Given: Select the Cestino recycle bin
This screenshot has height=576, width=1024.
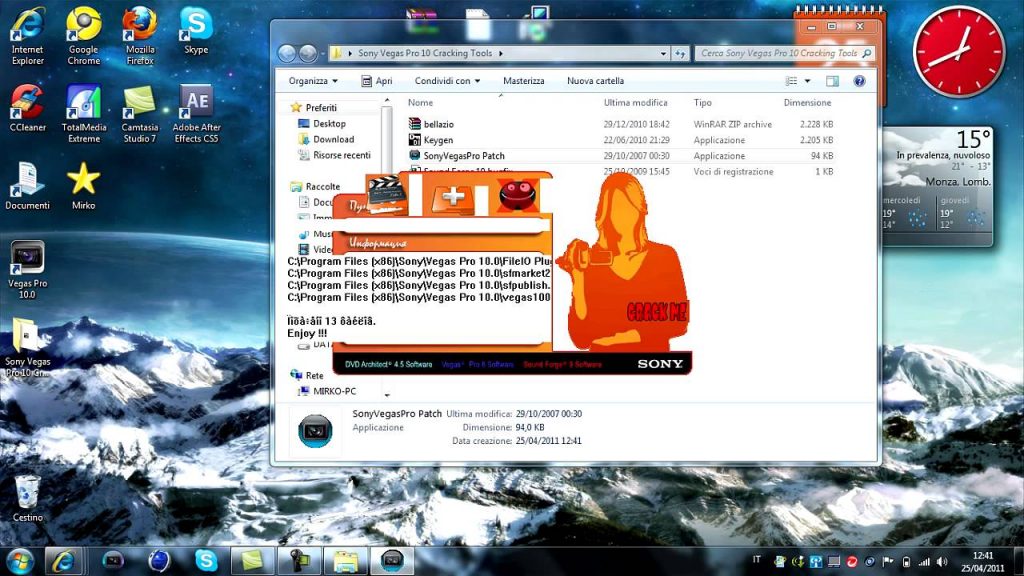Looking at the screenshot, I should click(27, 498).
